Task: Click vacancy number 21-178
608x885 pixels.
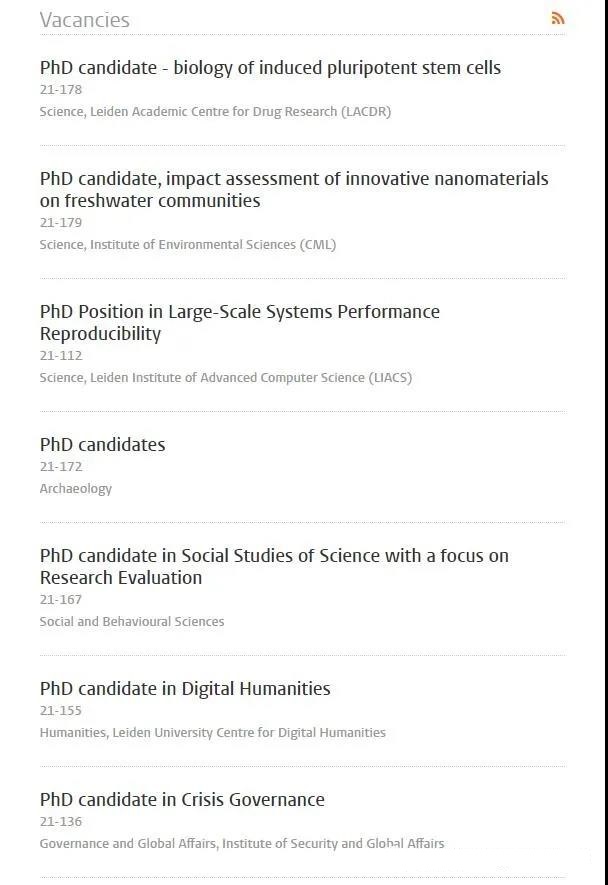Action: point(60,90)
